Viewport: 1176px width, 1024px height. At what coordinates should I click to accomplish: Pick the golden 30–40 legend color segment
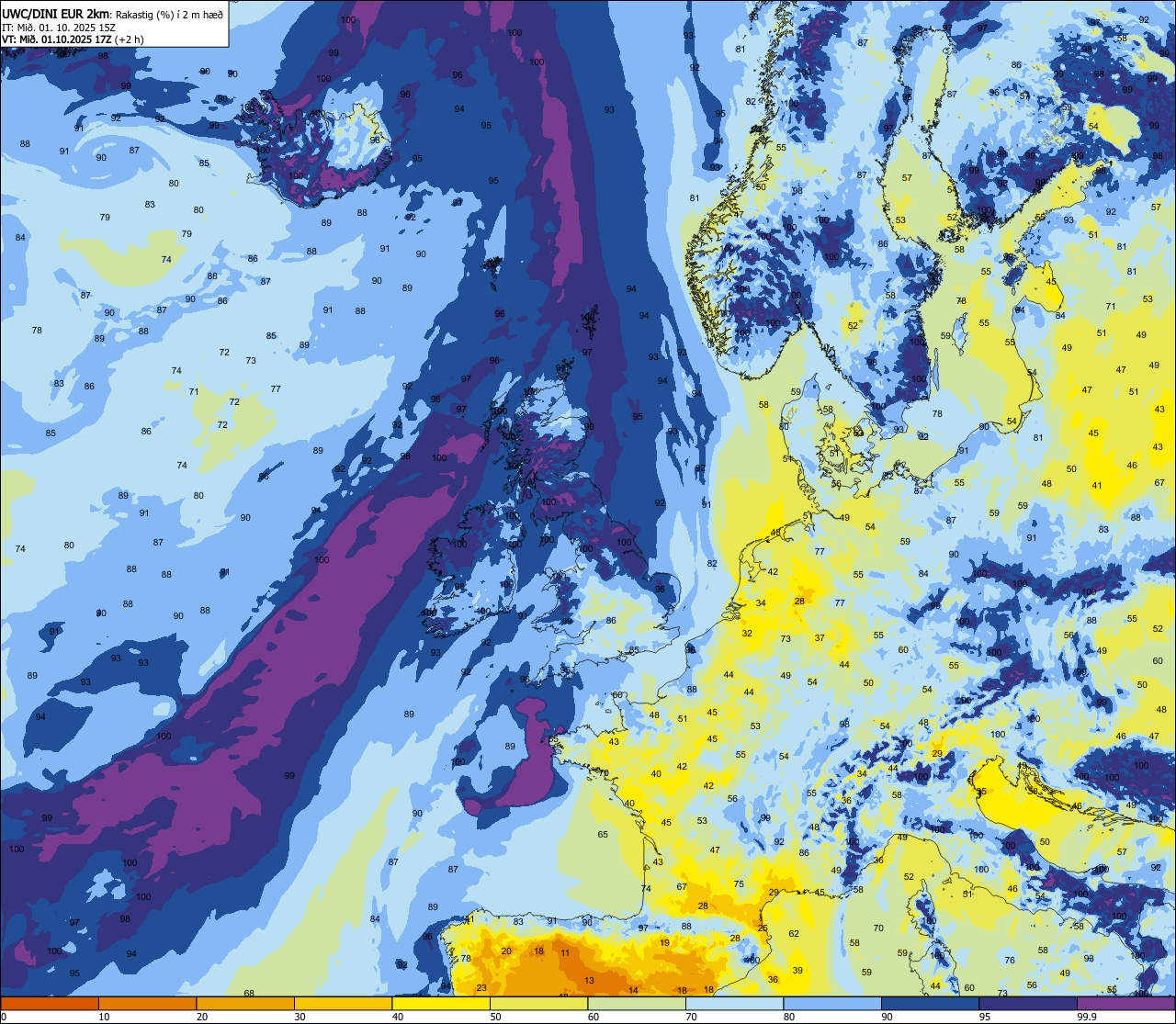tap(343, 1003)
